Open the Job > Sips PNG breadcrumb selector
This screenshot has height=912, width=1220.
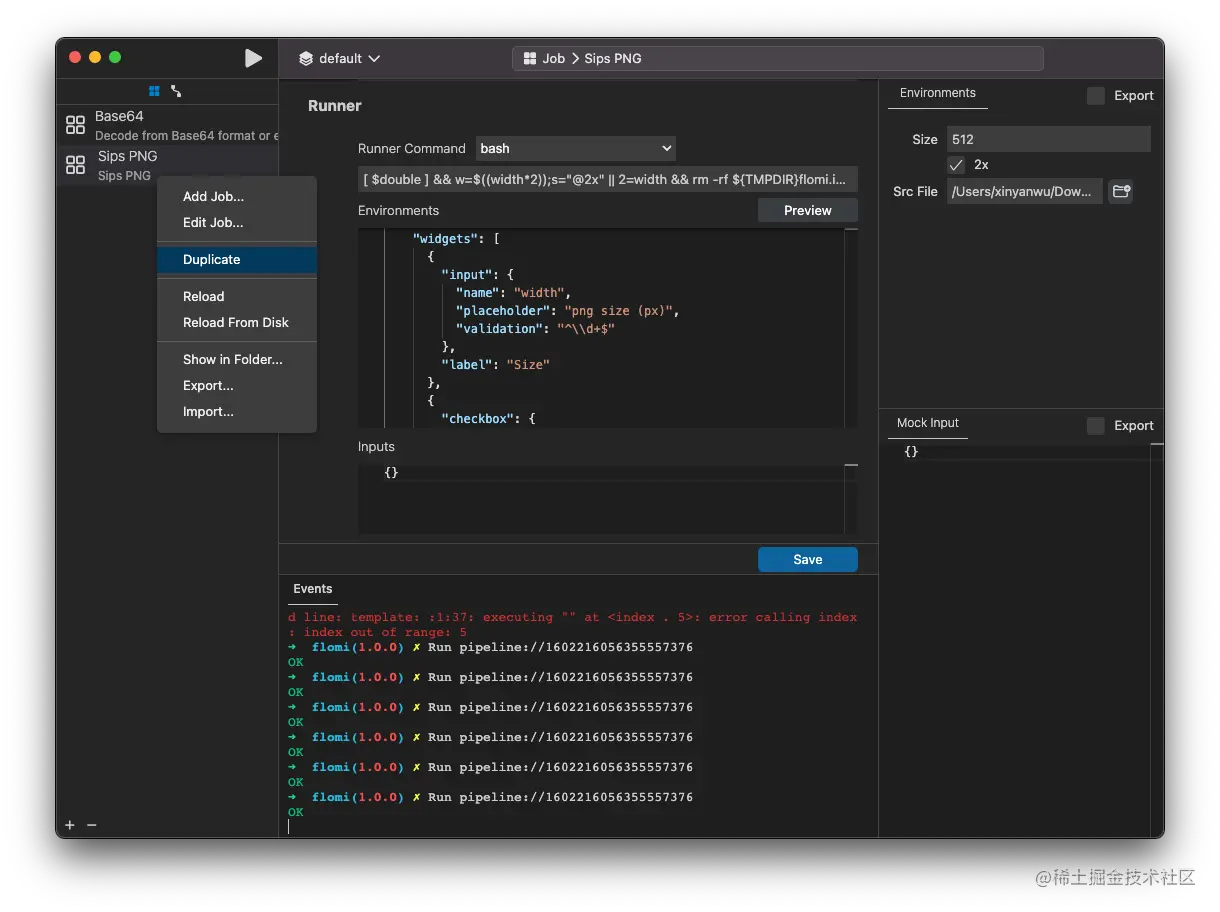[777, 59]
